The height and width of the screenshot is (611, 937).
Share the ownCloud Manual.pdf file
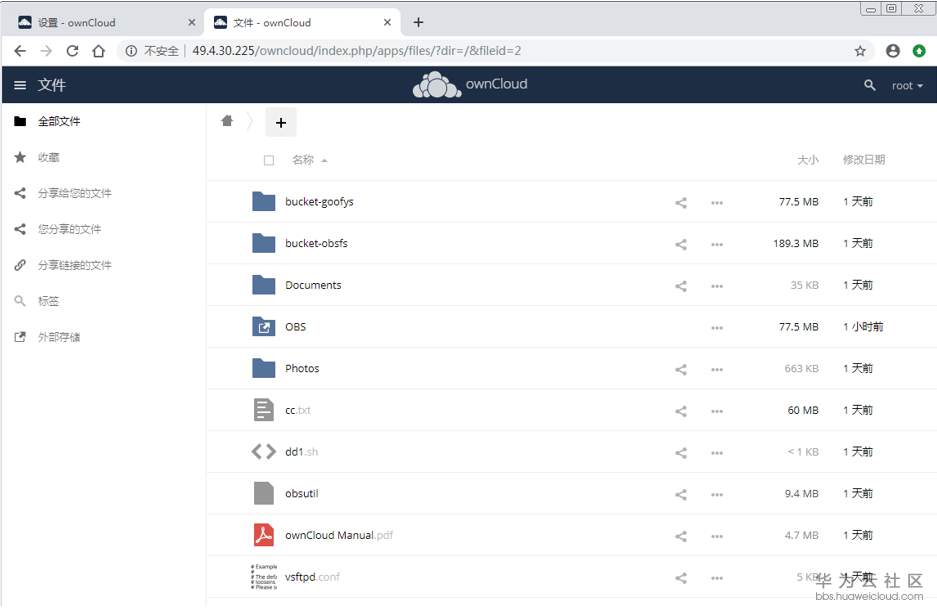(681, 536)
